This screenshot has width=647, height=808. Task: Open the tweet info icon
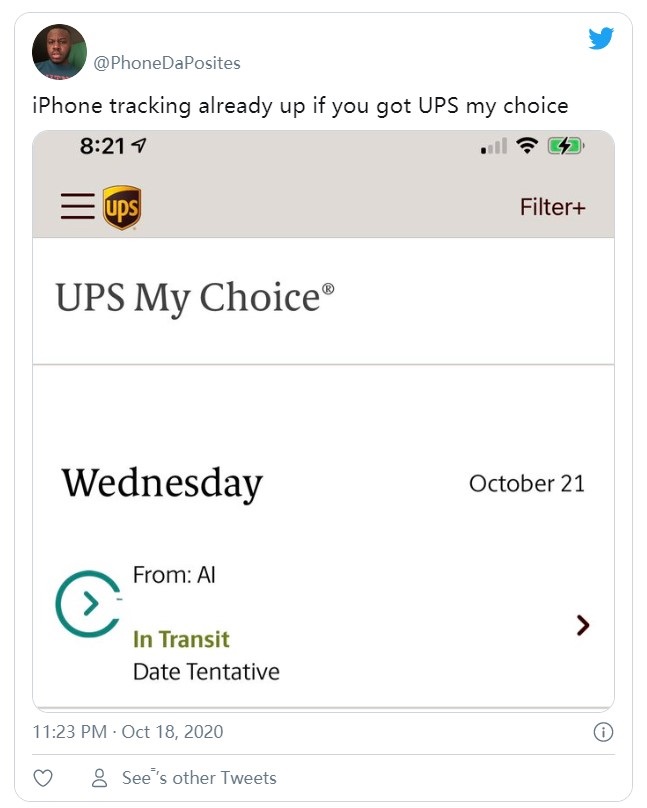tap(603, 732)
